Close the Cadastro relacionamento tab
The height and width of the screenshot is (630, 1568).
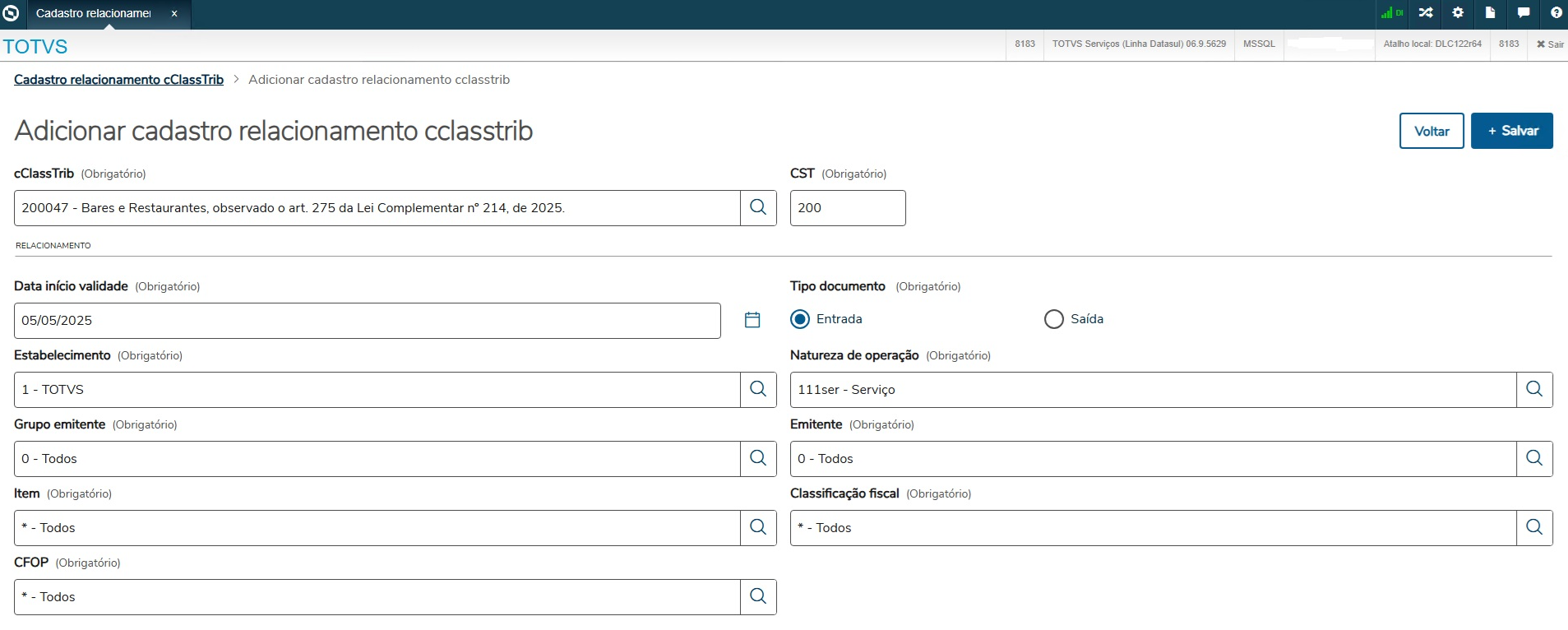point(174,14)
